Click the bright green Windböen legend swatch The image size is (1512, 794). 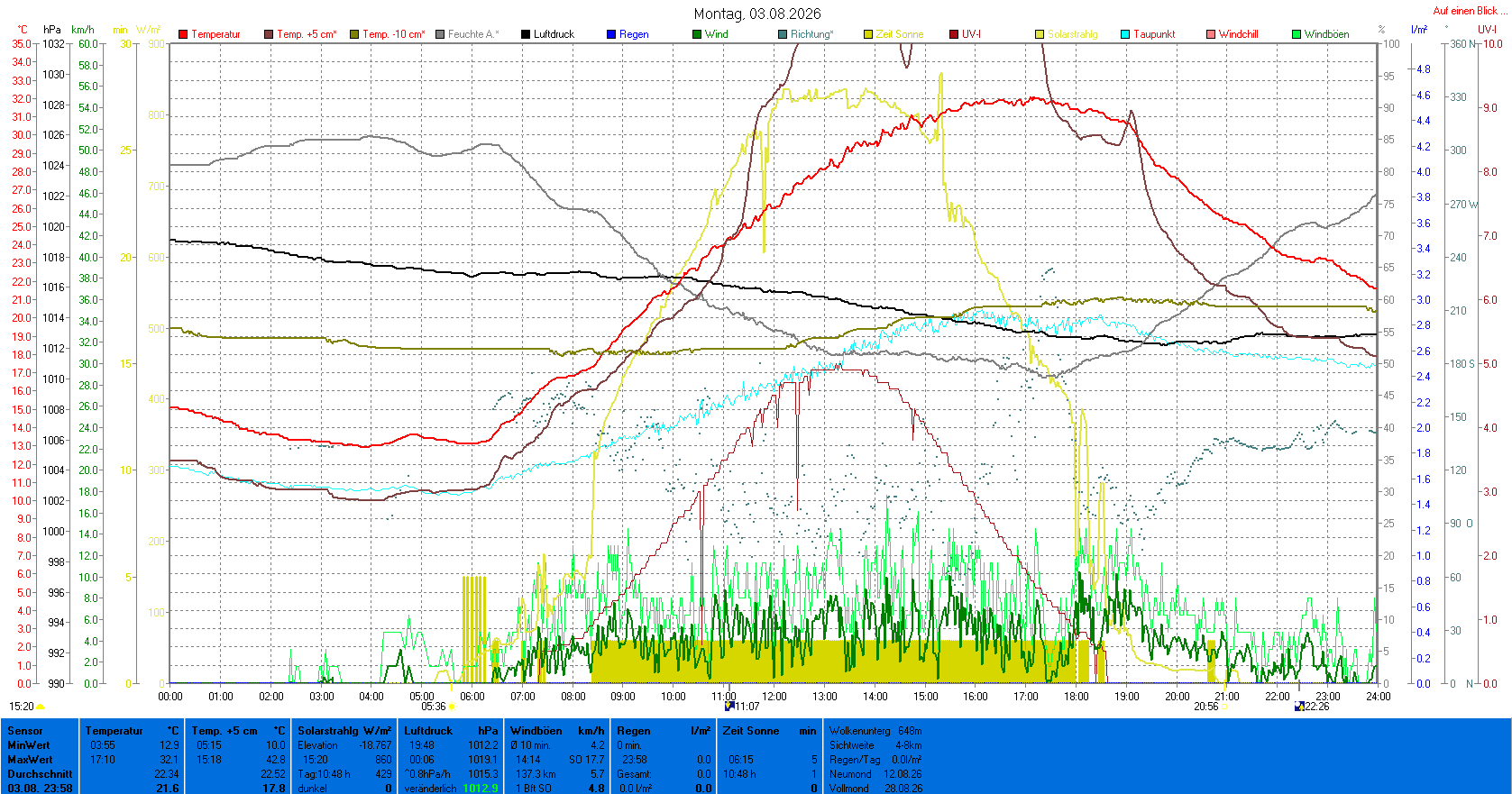pos(1297,34)
